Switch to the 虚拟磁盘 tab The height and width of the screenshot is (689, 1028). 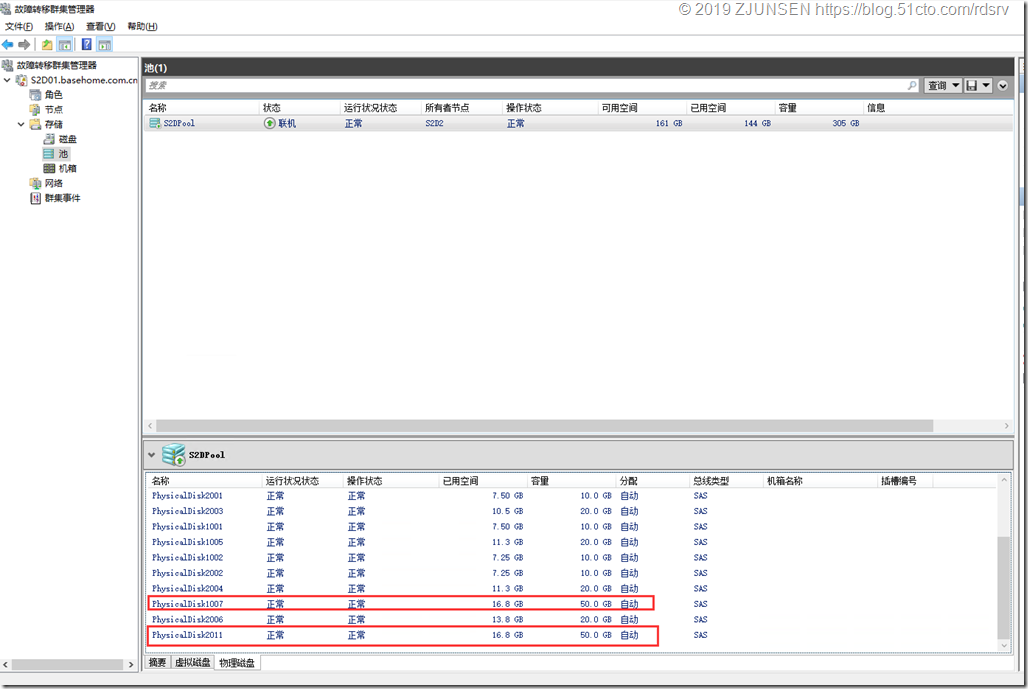(193, 663)
